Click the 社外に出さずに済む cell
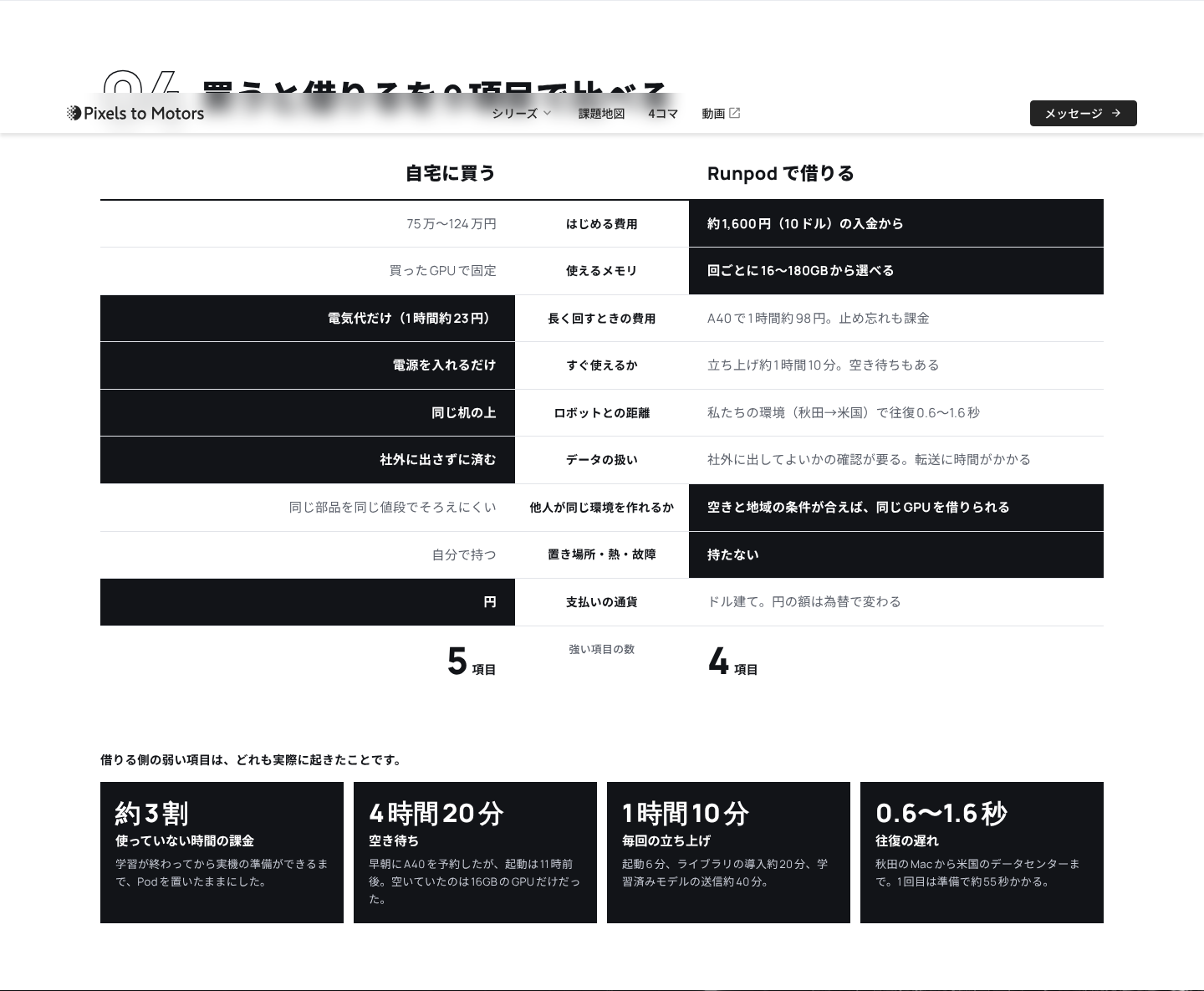This screenshot has width=1204, height=991. pos(308,460)
